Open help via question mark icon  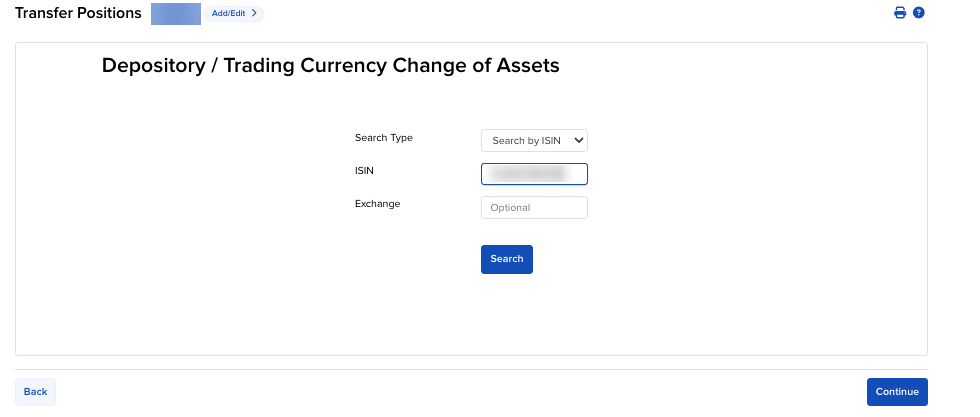point(919,13)
